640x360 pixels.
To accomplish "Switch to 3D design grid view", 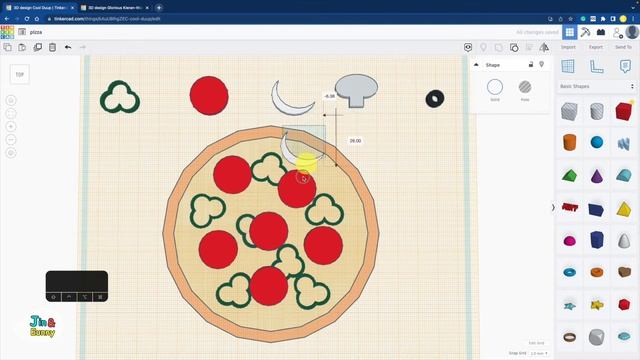I will click(570, 32).
